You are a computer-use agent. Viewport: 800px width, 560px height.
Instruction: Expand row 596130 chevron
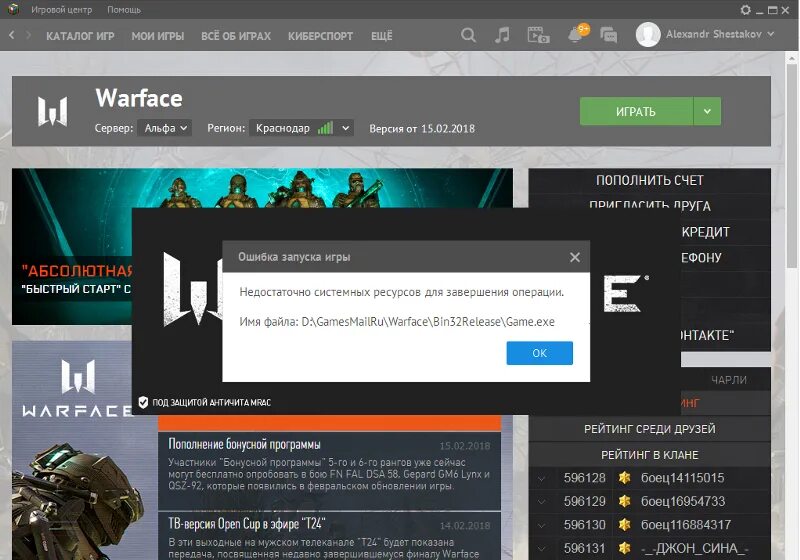541,525
